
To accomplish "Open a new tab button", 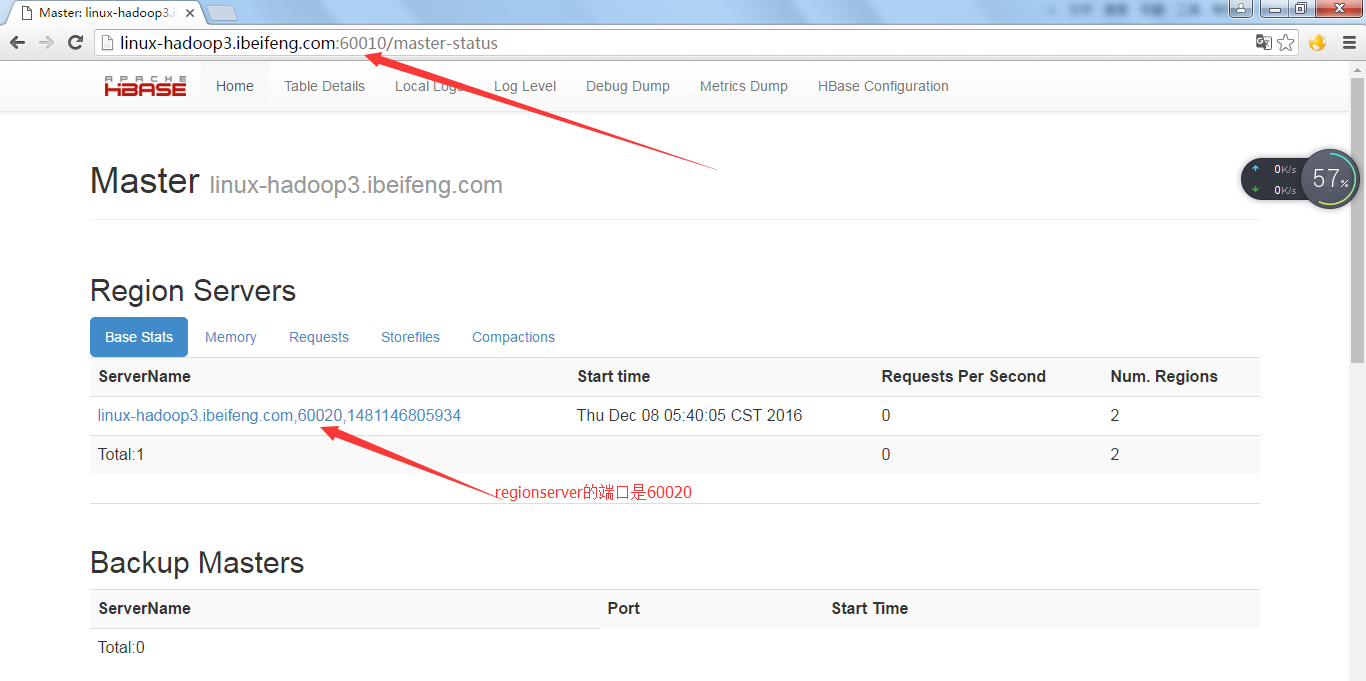I will tap(222, 13).
